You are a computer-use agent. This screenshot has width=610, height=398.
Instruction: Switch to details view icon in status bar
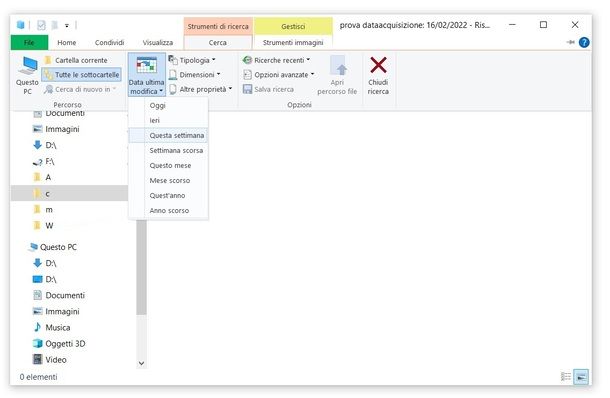tap(566, 377)
